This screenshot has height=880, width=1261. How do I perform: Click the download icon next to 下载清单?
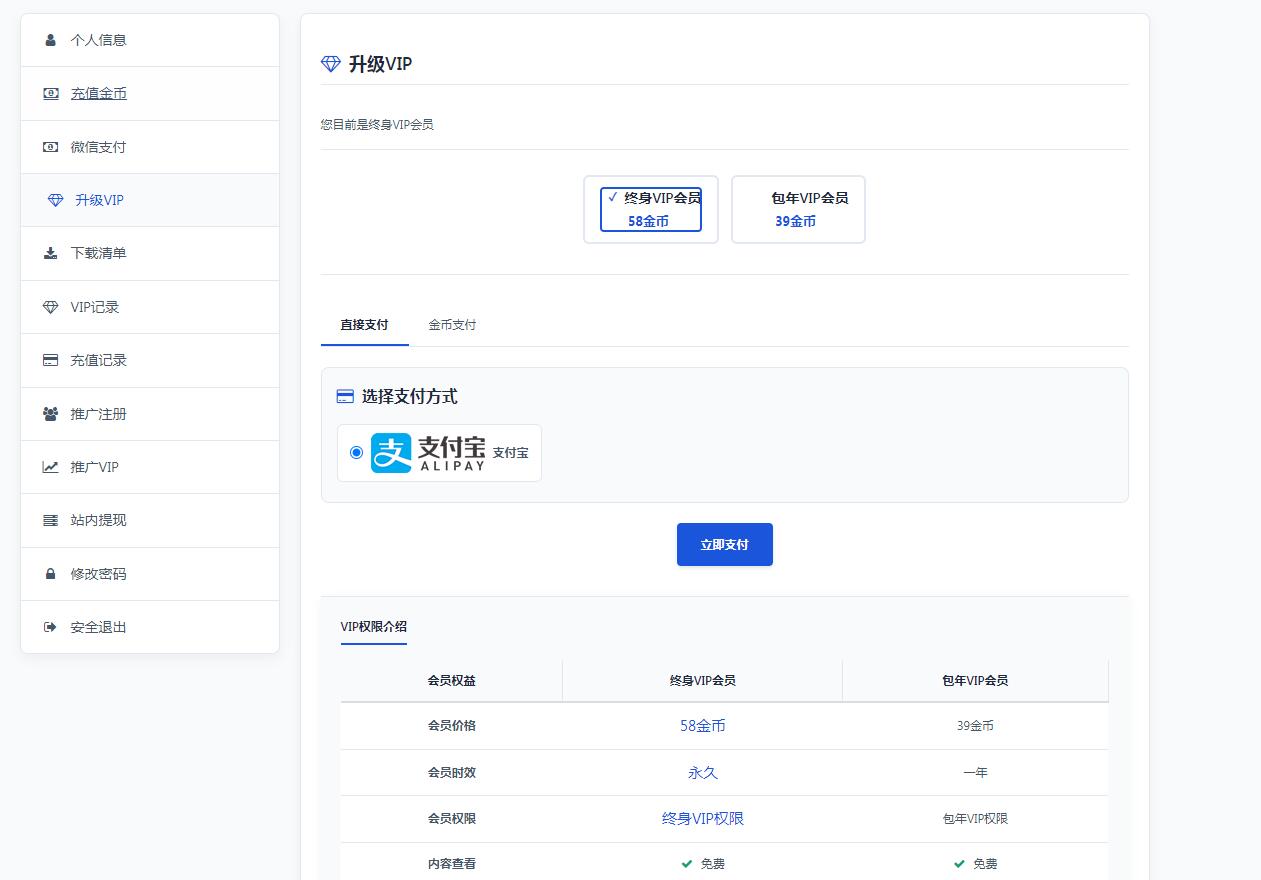(x=50, y=254)
